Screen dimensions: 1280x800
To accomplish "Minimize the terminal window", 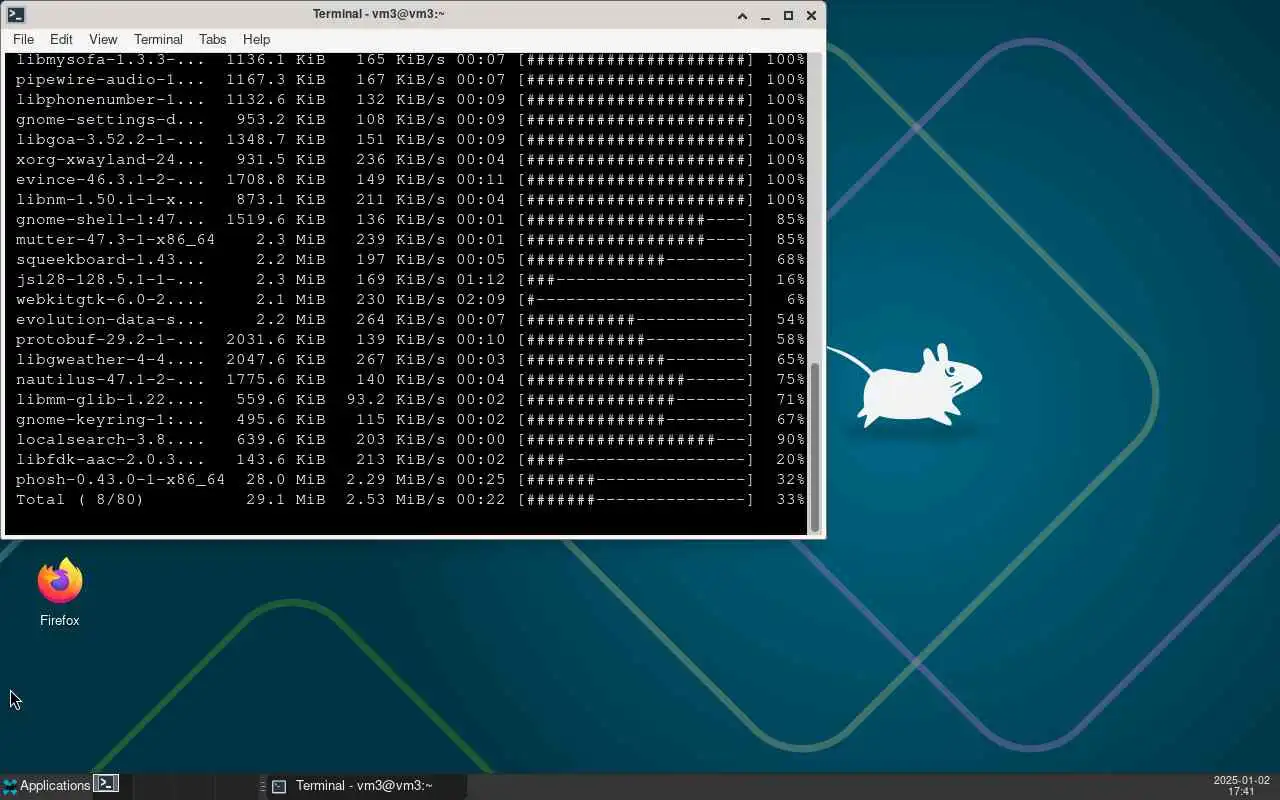I will click(x=765, y=15).
